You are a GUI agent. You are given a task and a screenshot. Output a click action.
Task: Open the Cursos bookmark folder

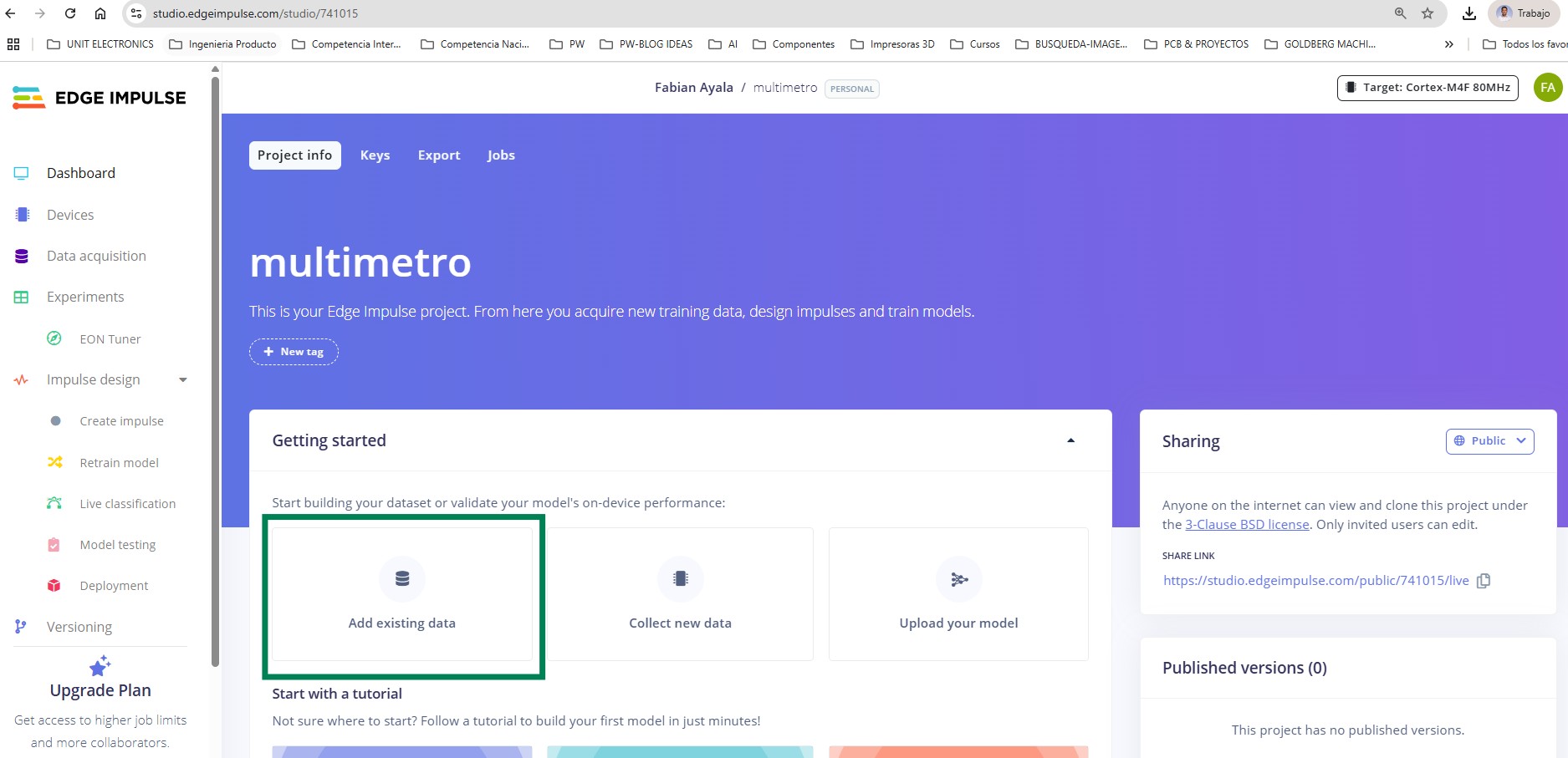click(975, 44)
